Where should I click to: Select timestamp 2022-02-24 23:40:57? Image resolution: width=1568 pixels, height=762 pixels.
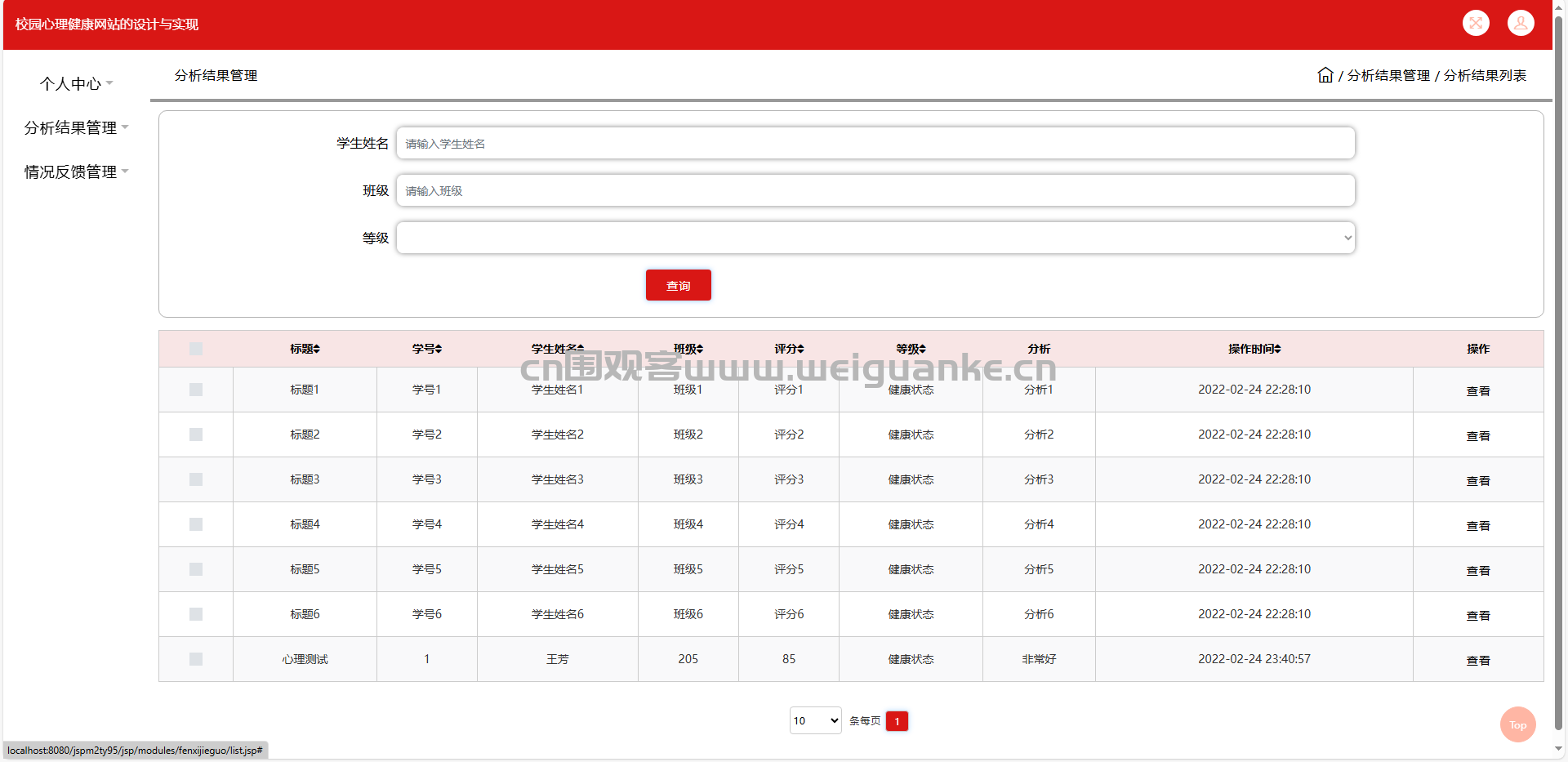tap(1254, 659)
